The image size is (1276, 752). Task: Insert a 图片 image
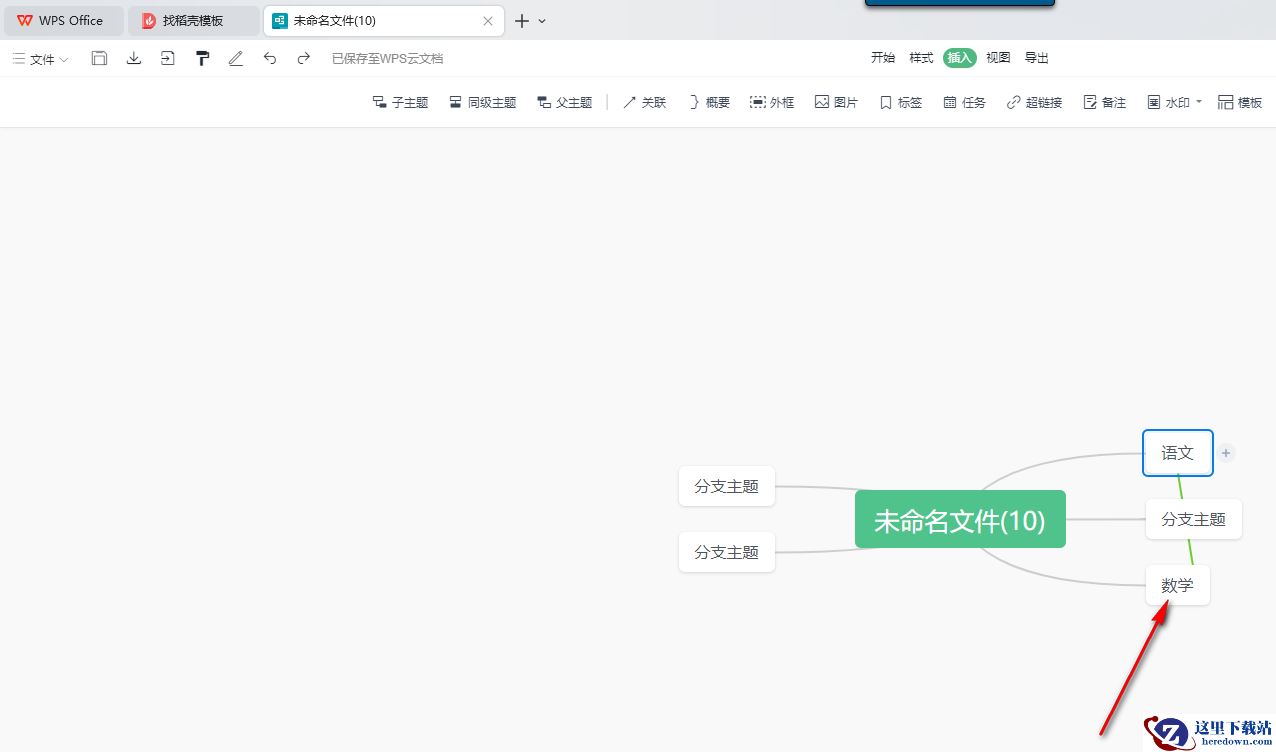coord(836,102)
